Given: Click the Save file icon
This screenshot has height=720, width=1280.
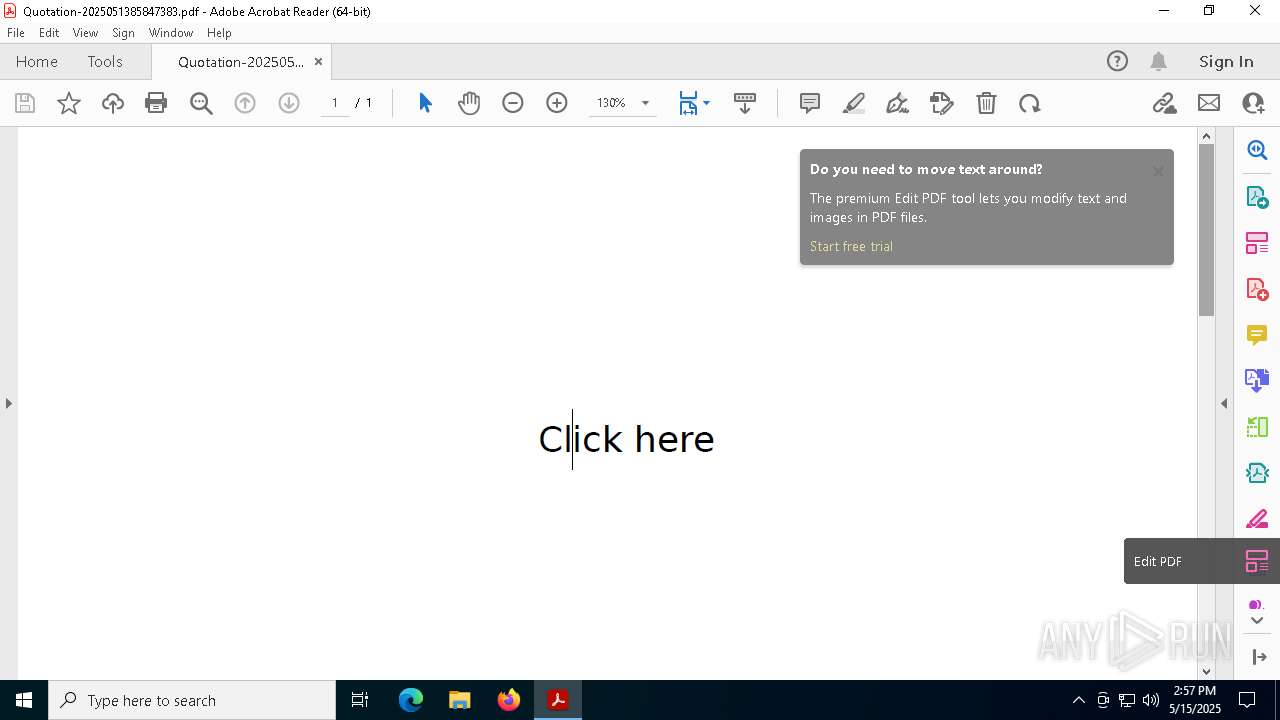Looking at the screenshot, I should [25, 103].
